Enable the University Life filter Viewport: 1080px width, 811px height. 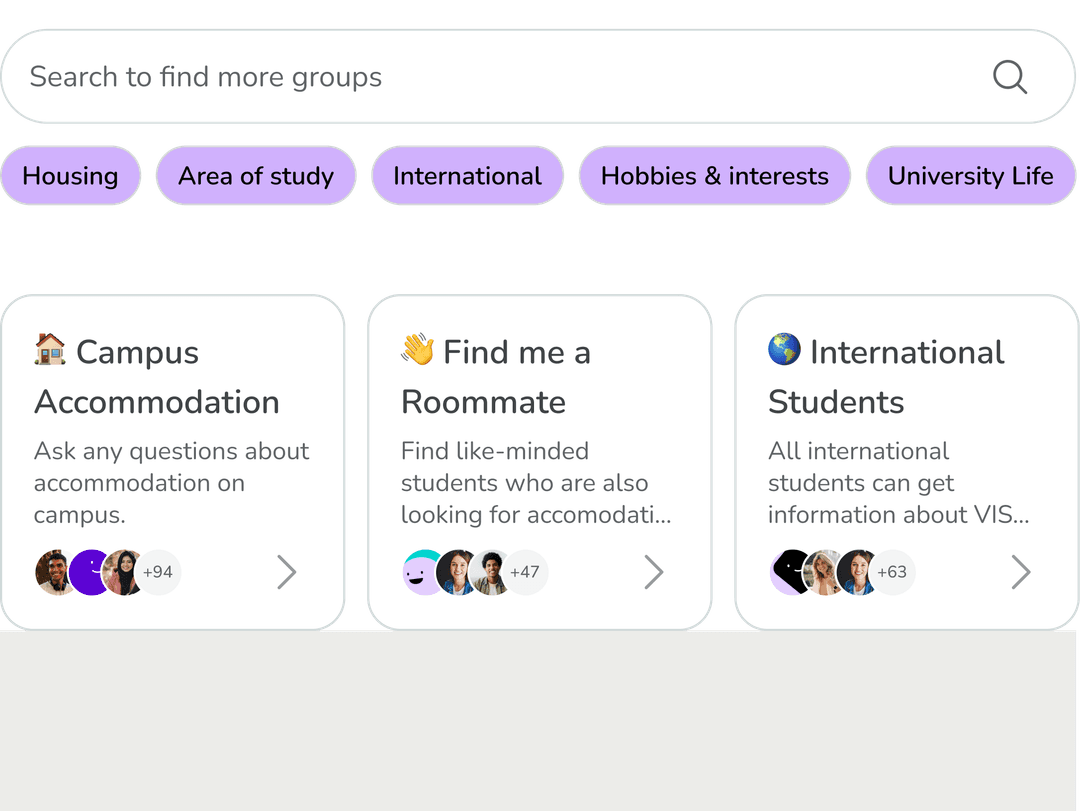click(x=970, y=176)
